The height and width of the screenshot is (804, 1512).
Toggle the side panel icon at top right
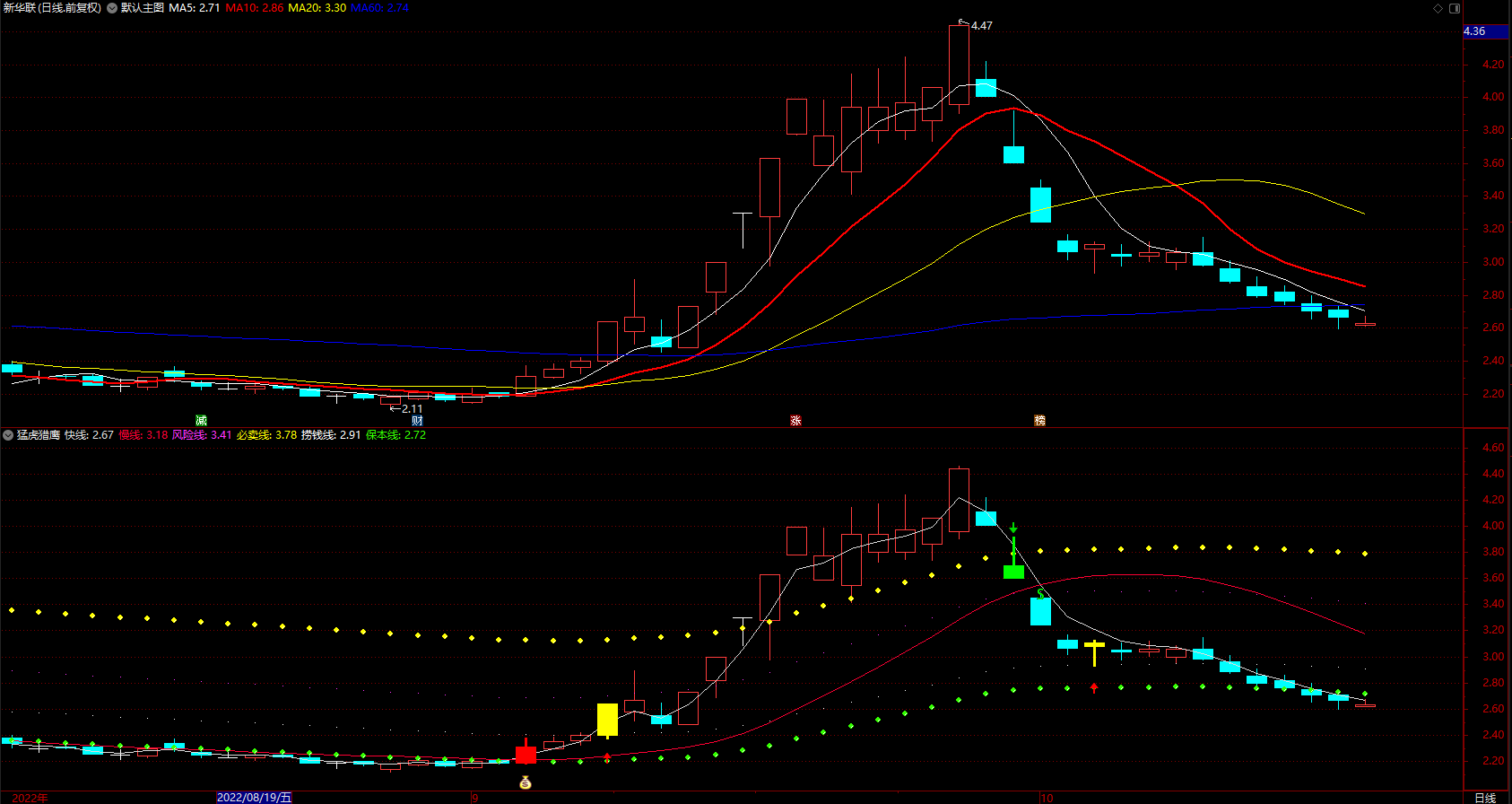[x=1455, y=8]
